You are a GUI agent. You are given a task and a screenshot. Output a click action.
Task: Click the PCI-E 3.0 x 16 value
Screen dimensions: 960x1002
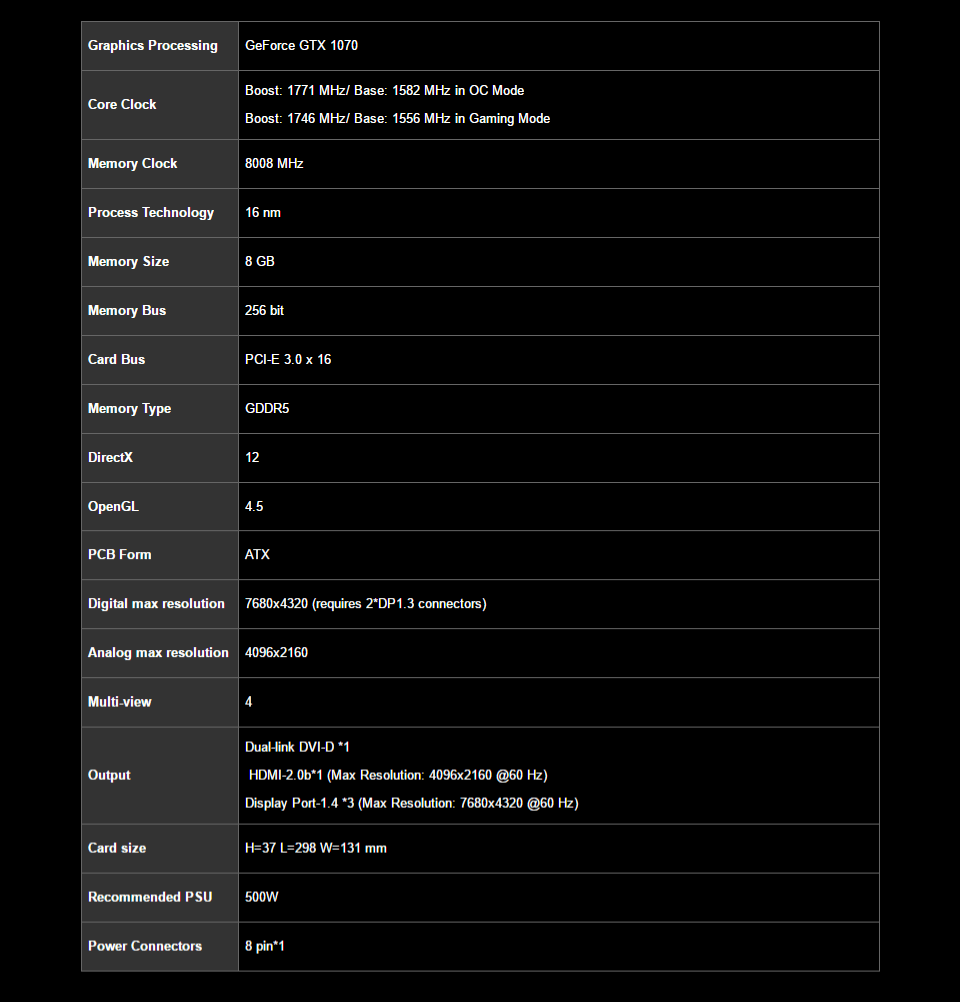pos(288,360)
